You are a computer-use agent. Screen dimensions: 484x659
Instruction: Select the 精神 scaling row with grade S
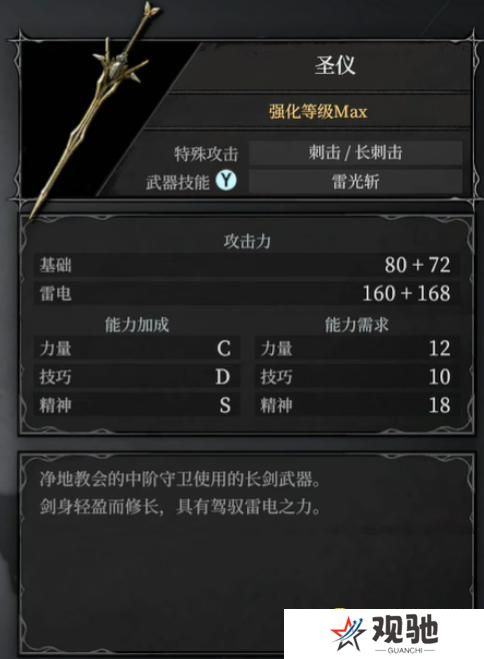coord(137,405)
